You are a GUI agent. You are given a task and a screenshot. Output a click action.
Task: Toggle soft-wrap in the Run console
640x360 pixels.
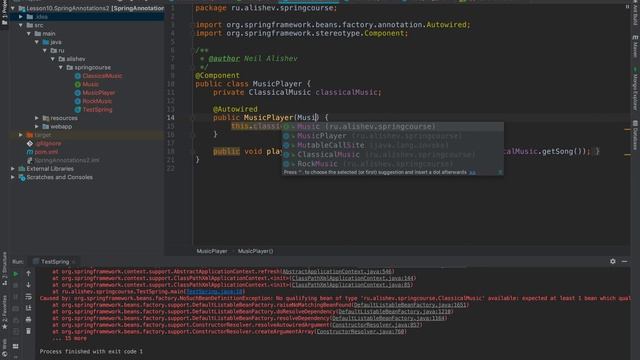click(28, 297)
